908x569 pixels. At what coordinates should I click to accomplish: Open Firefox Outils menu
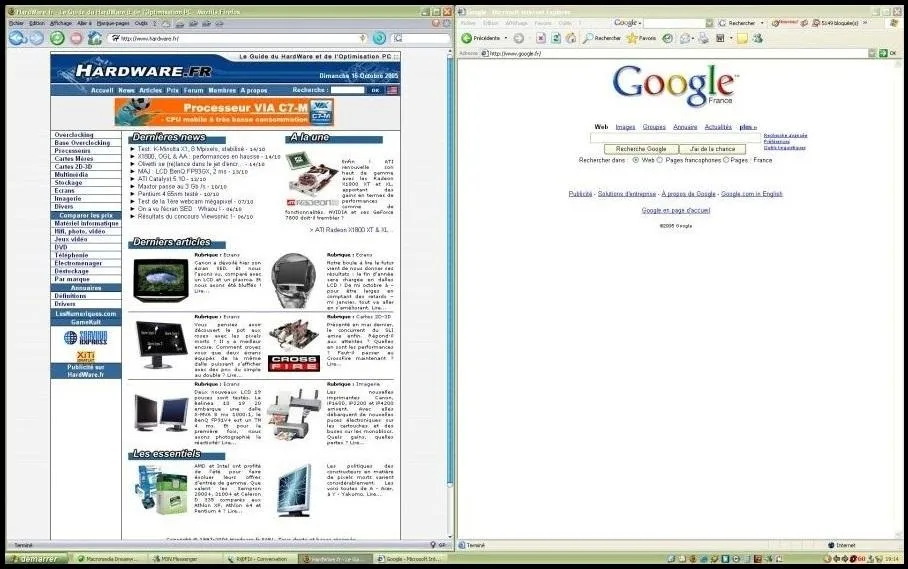click(141, 24)
